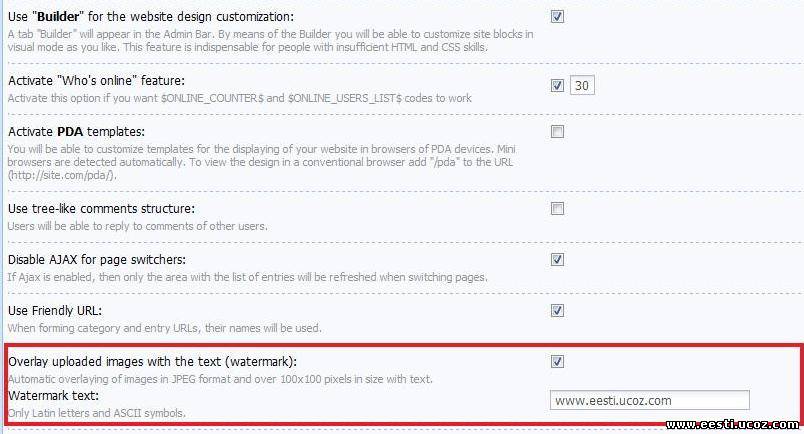Click "Overlay uploaded images with the text" label
The image size is (804, 434).
click(x=153, y=361)
